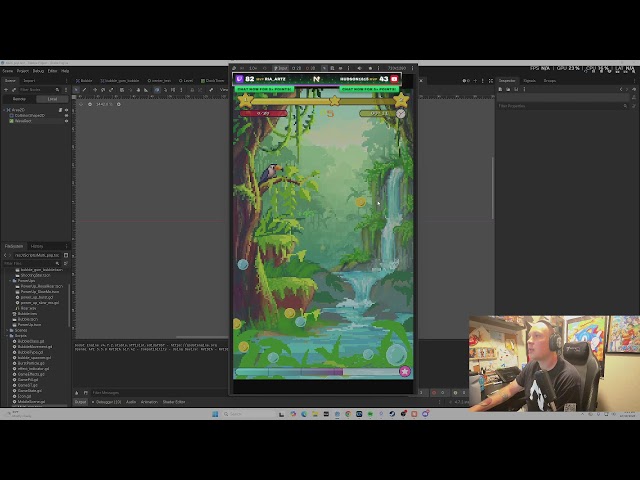
Task: Reset viewport zoom percentage button
Action: (102, 104)
